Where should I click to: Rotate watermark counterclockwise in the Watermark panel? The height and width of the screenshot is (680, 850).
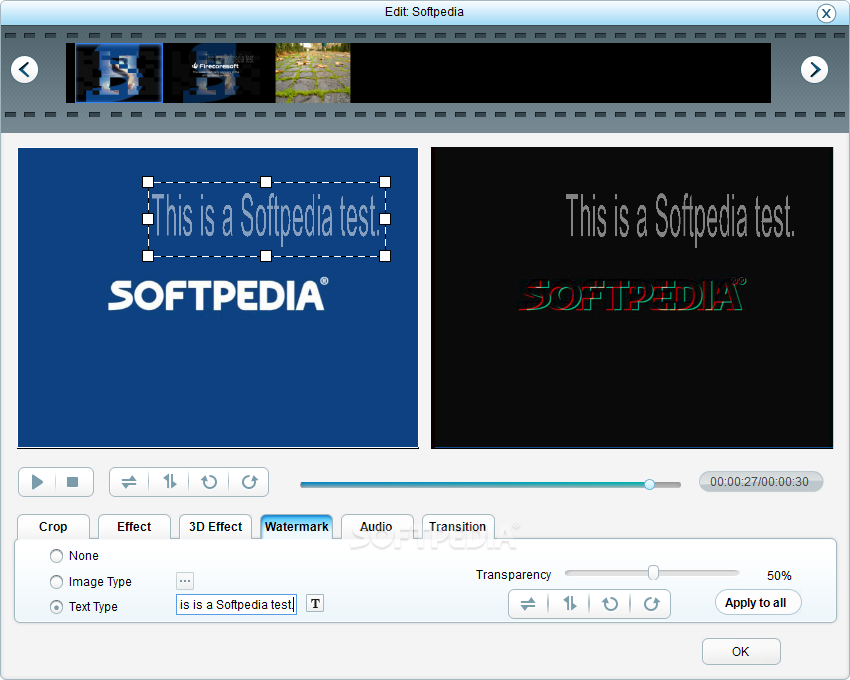click(610, 604)
